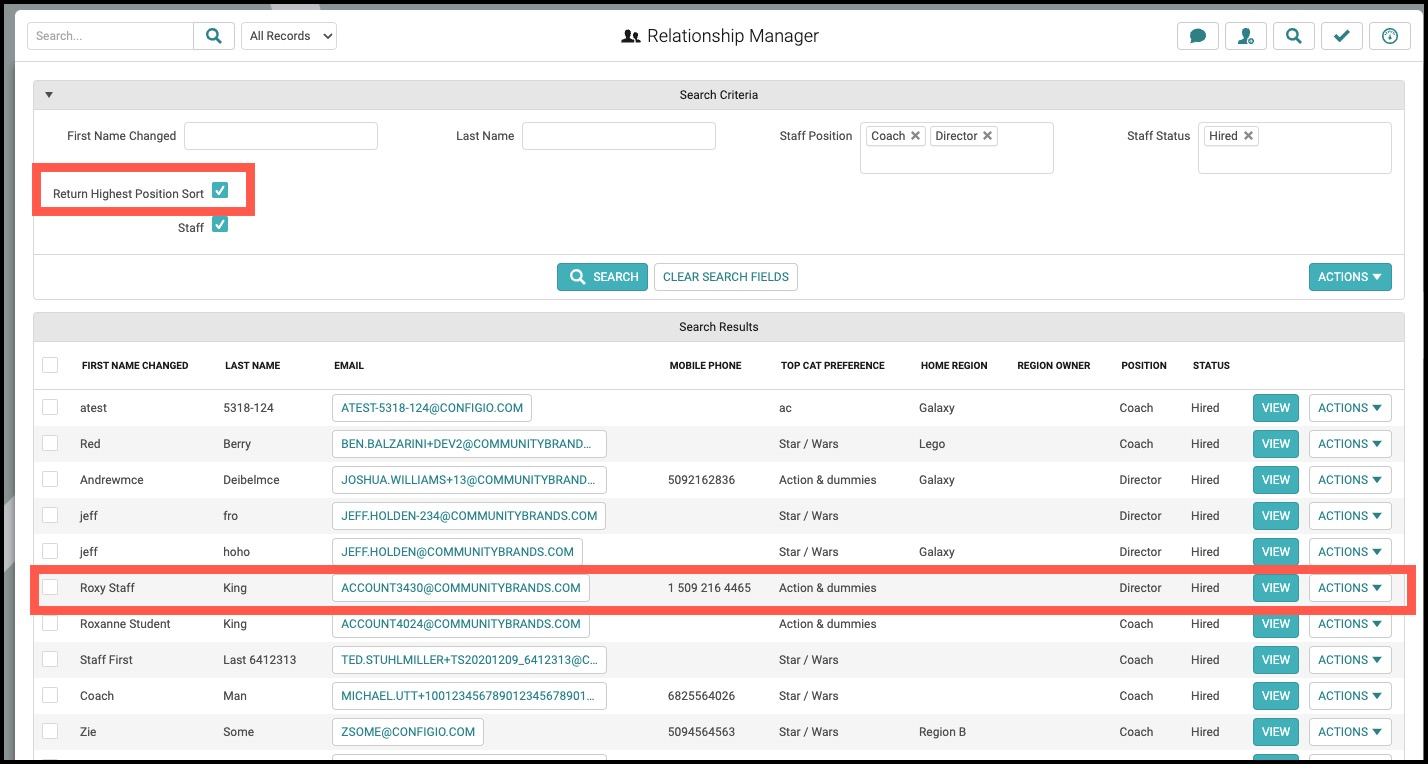Click Clear Search Fields button
This screenshot has height=764, width=1428.
click(726, 277)
